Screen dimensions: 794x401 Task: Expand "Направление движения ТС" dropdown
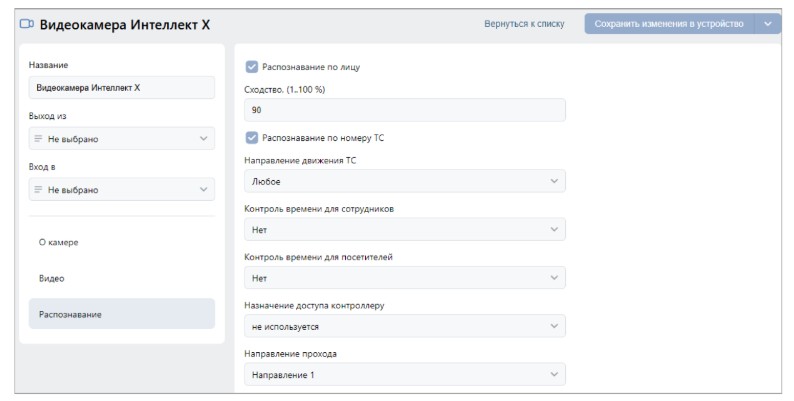[404, 181]
